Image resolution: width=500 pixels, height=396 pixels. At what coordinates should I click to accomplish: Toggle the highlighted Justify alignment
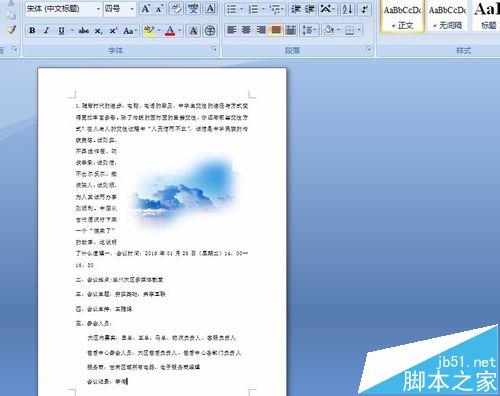(x=276, y=30)
